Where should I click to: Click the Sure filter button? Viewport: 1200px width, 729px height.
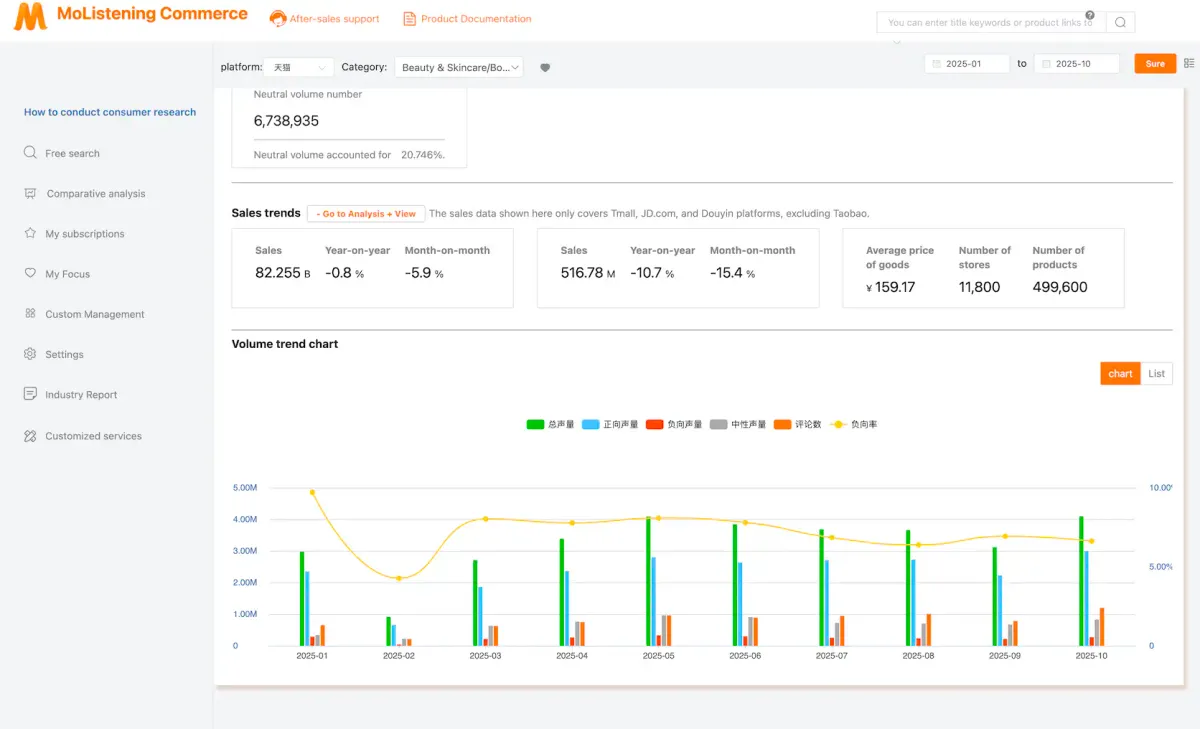tap(1155, 62)
